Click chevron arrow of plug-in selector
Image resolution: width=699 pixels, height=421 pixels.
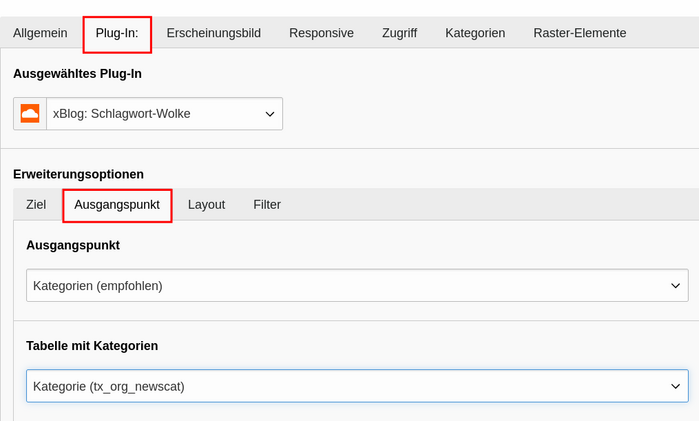pos(270,114)
